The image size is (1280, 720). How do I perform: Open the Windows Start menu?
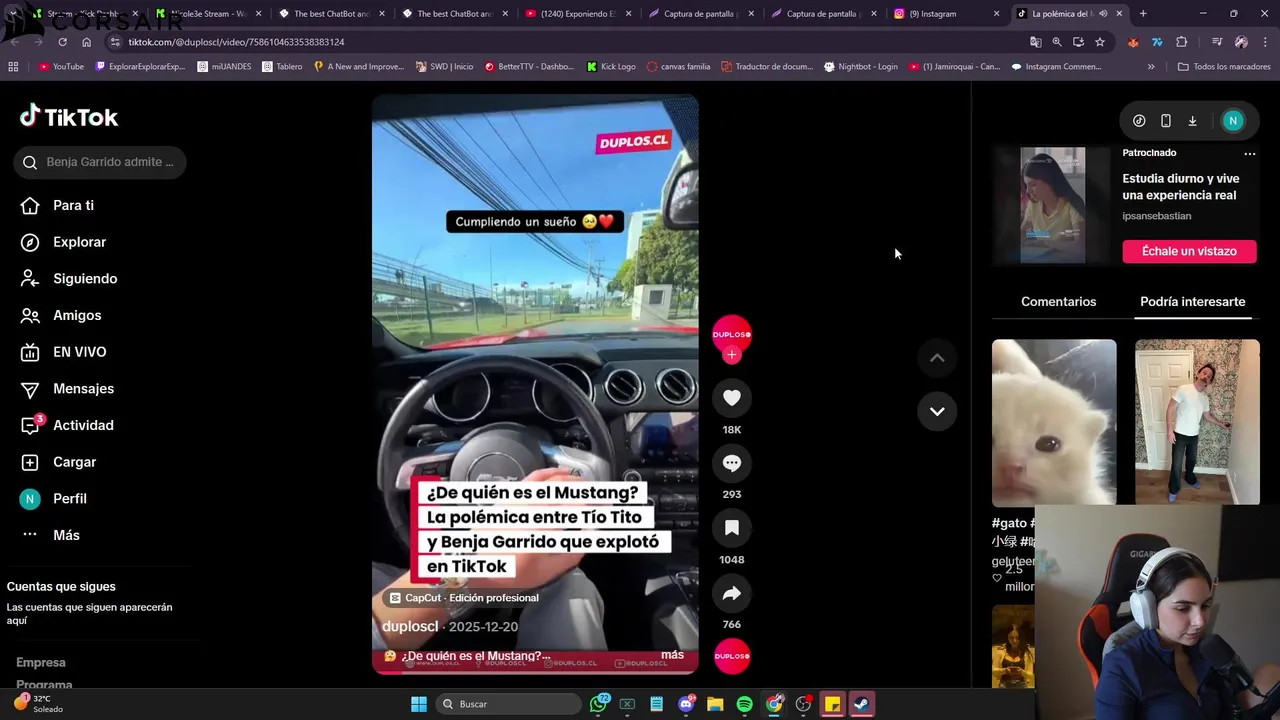pos(419,704)
